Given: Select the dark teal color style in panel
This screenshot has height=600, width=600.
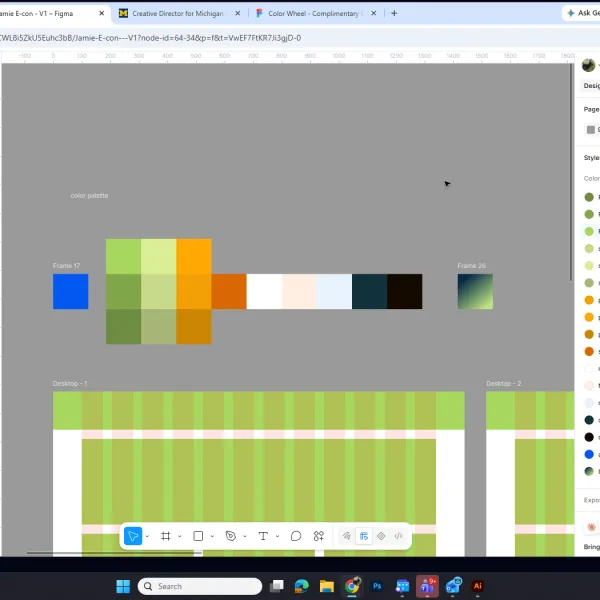Looking at the screenshot, I should coord(589,420).
